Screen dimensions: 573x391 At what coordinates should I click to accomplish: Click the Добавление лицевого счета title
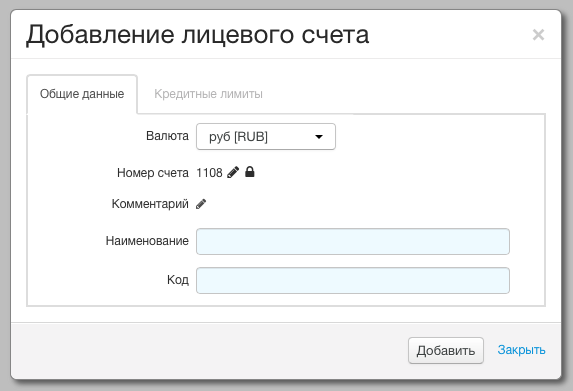pos(197,35)
